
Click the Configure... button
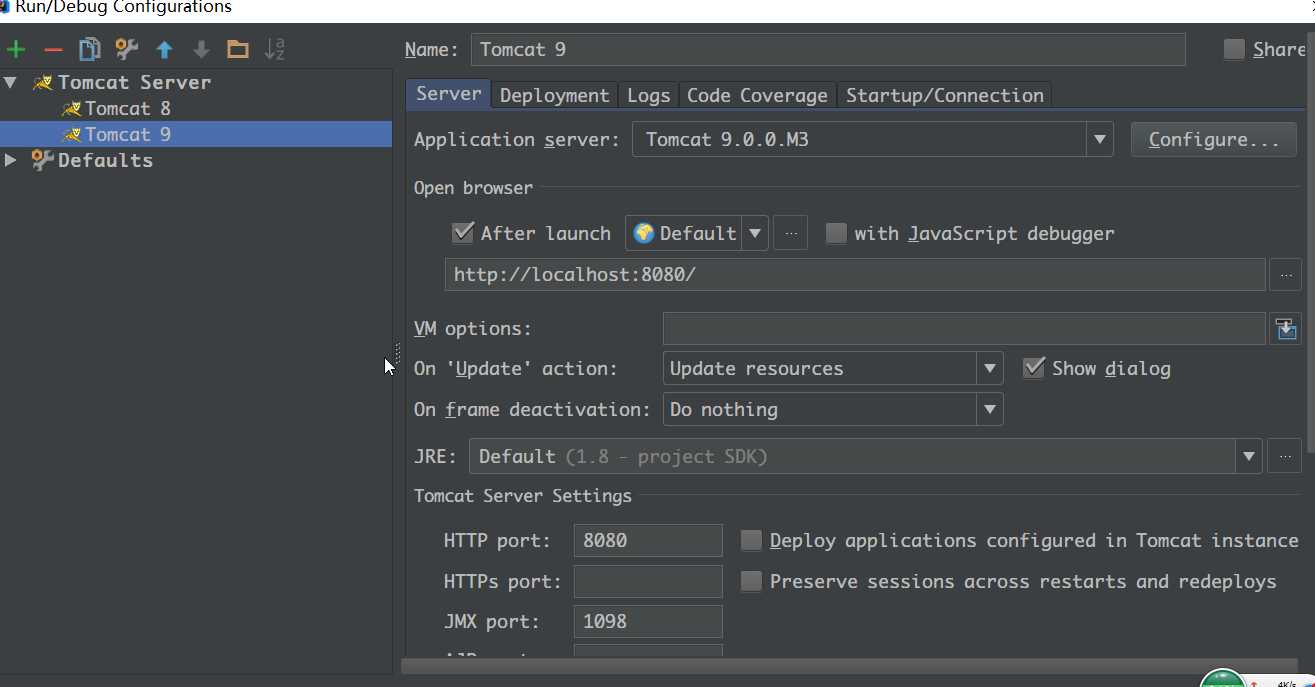click(x=1214, y=139)
